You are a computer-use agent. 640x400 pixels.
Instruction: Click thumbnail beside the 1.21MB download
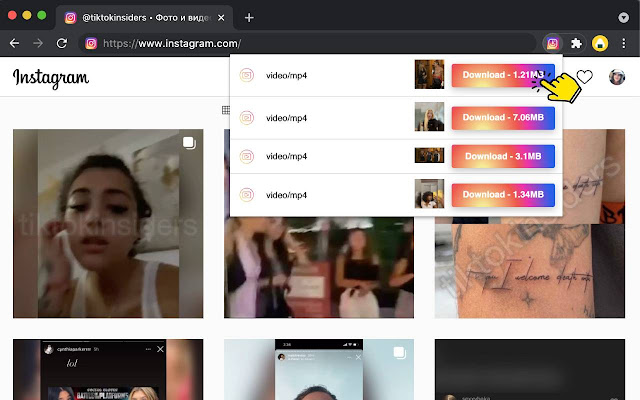429,74
